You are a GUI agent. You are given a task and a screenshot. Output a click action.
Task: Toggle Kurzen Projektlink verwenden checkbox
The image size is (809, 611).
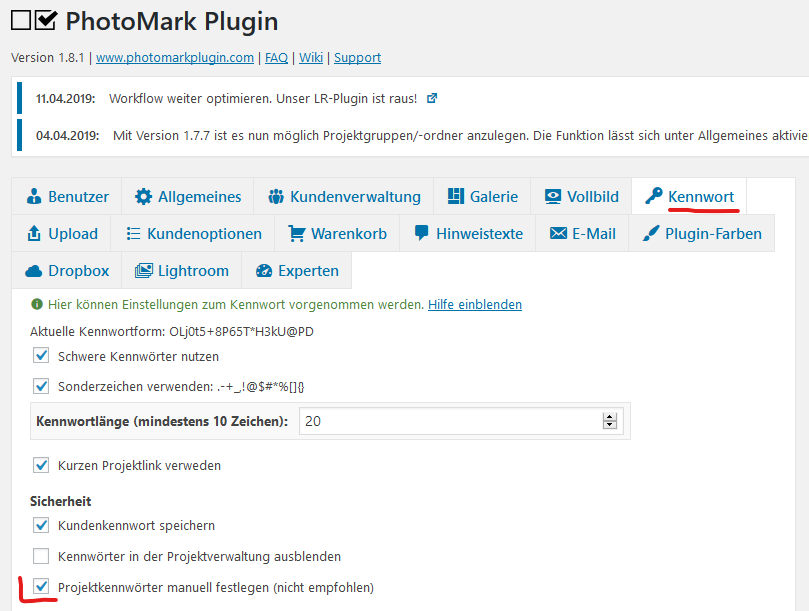pos(41,465)
